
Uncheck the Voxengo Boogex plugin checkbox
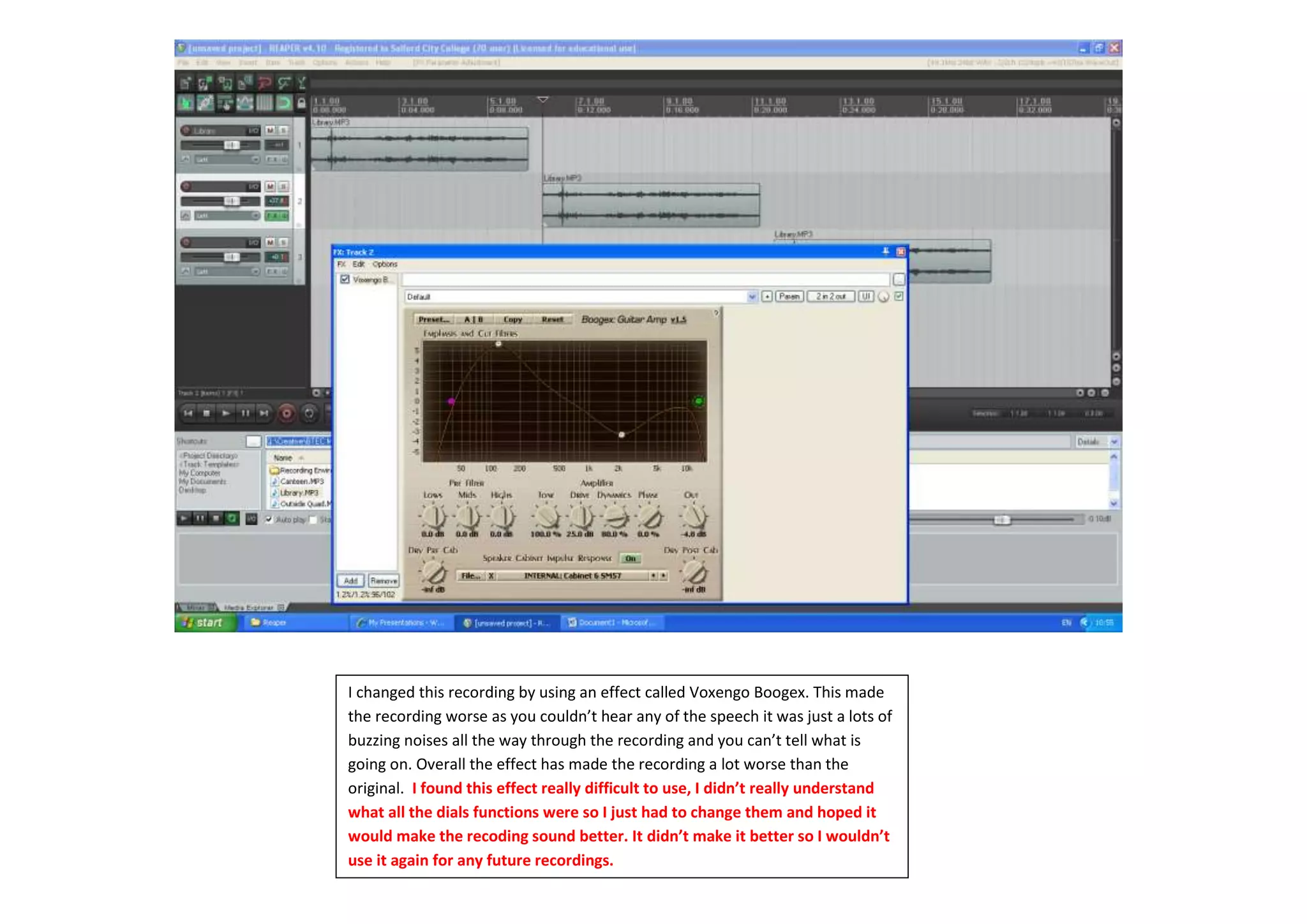coord(345,279)
